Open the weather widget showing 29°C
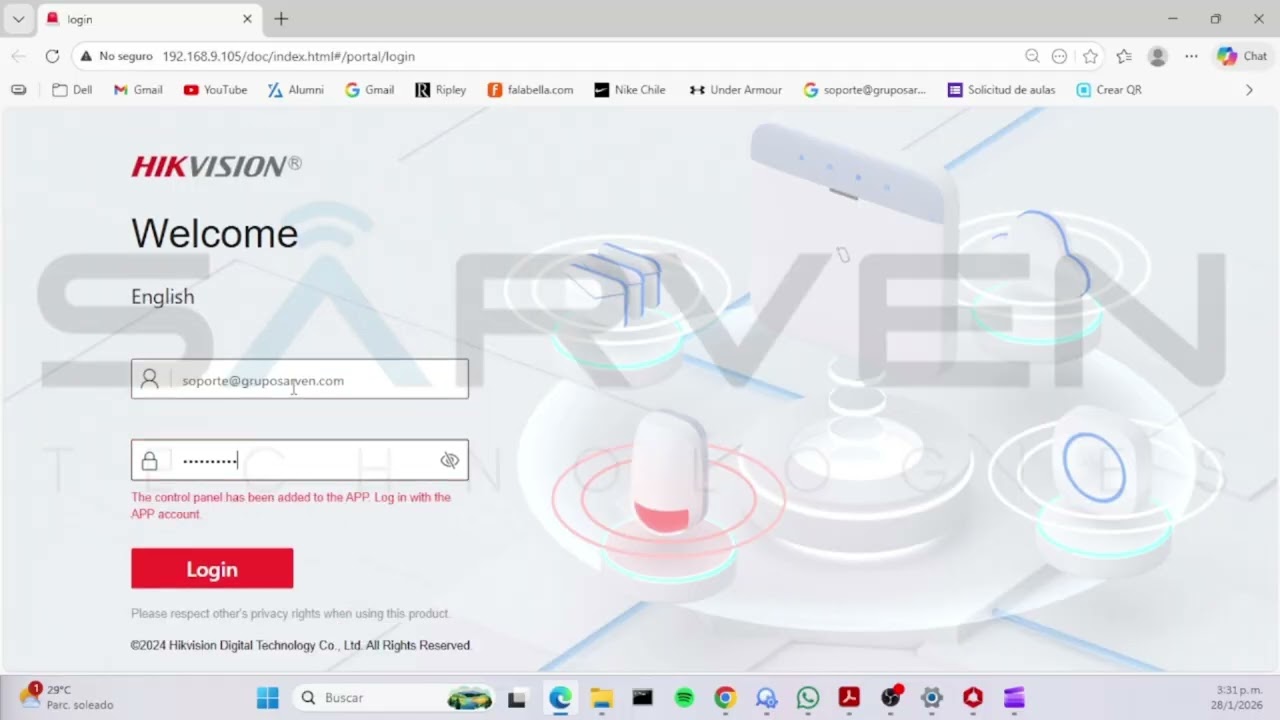The image size is (1280, 720). pyautogui.click(x=66, y=697)
